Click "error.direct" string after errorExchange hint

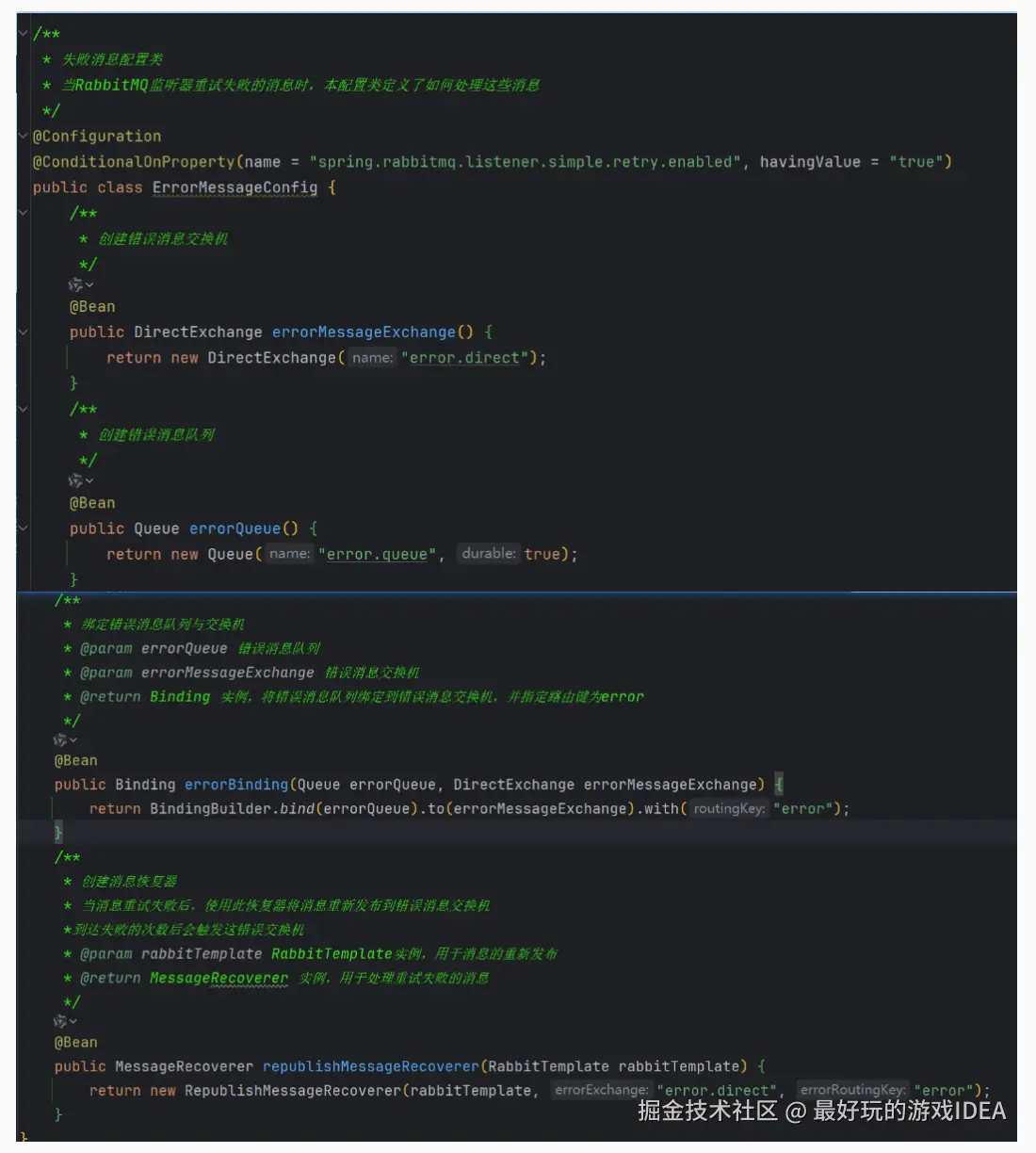[x=717, y=1090]
